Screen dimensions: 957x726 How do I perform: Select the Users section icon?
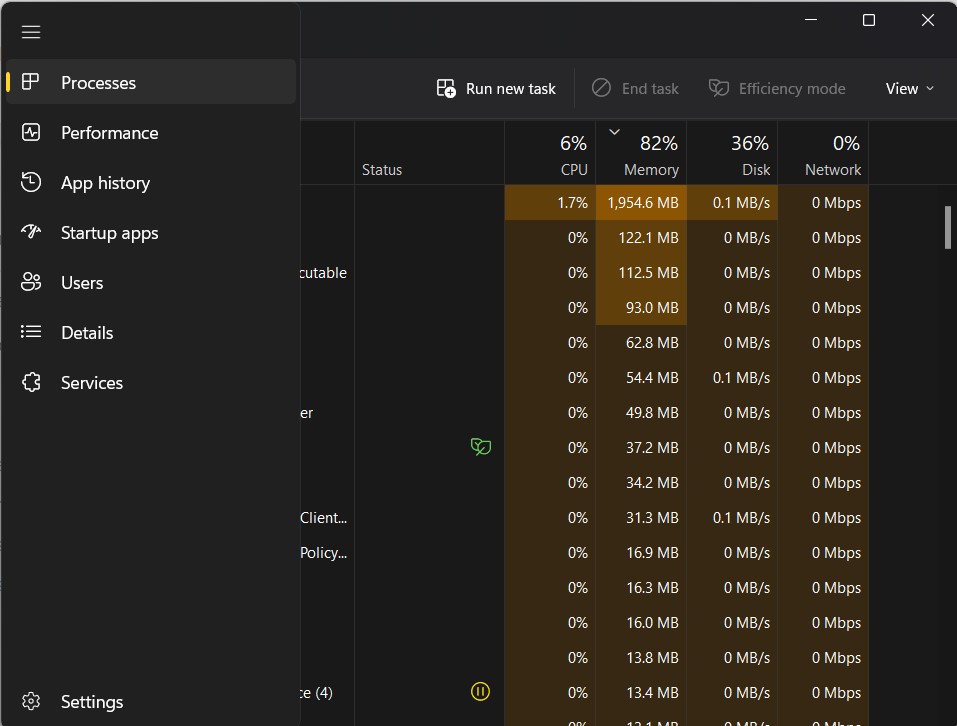click(30, 282)
